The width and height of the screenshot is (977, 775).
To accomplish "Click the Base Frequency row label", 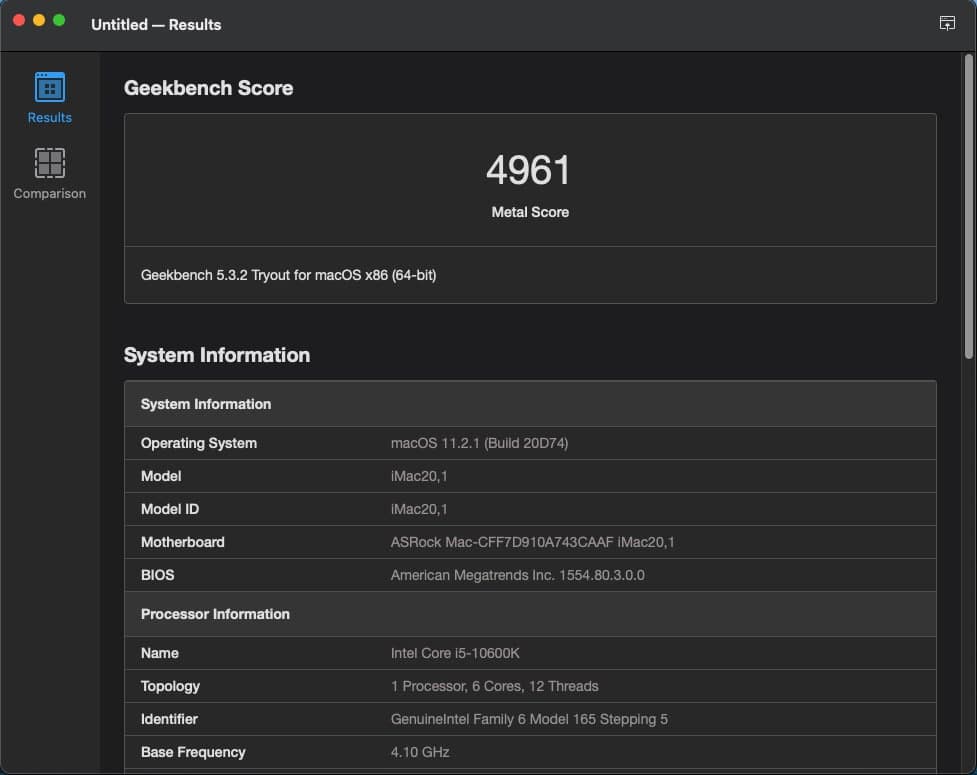I will click(193, 752).
